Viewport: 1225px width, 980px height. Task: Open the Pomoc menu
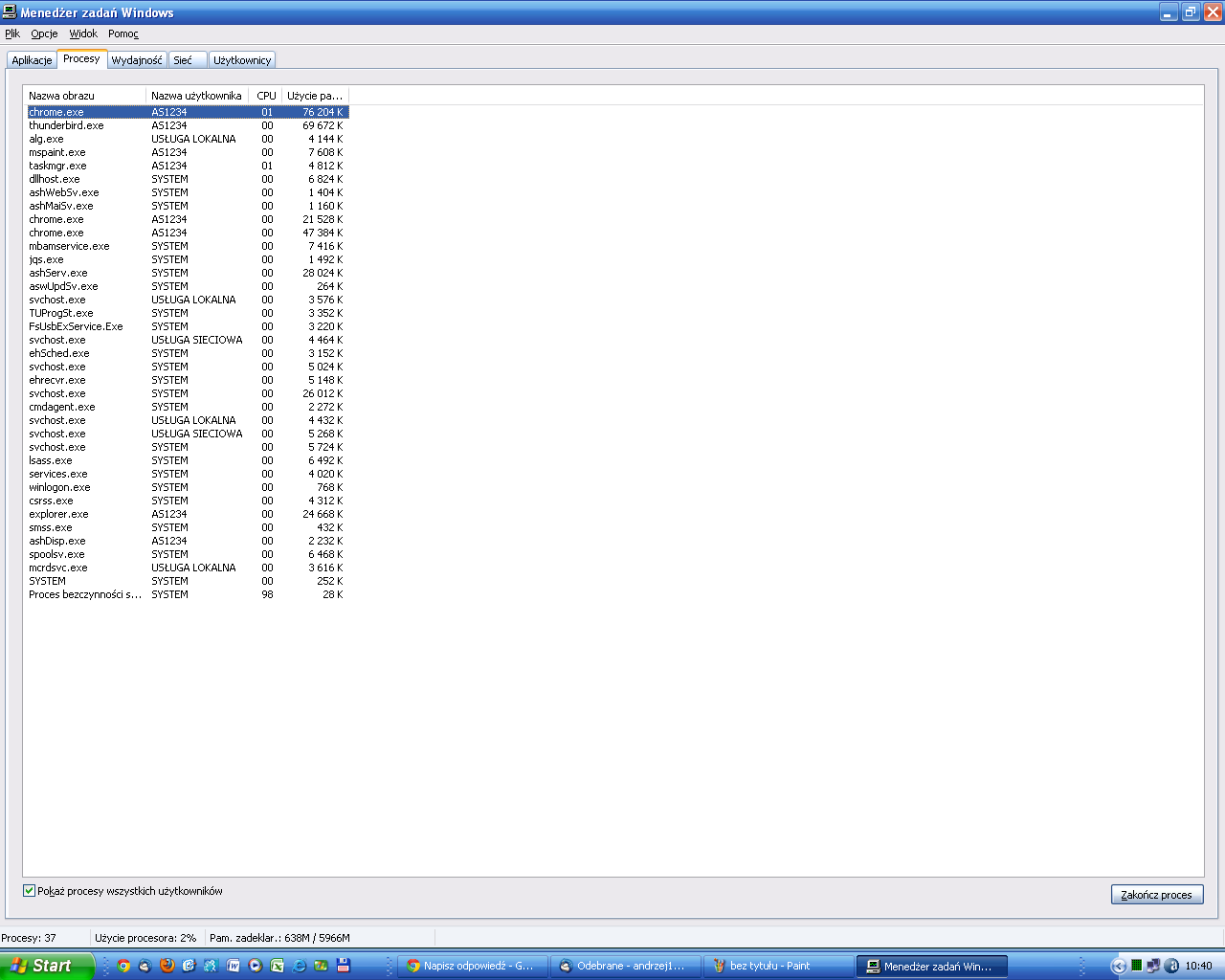[x=123, y=33]
